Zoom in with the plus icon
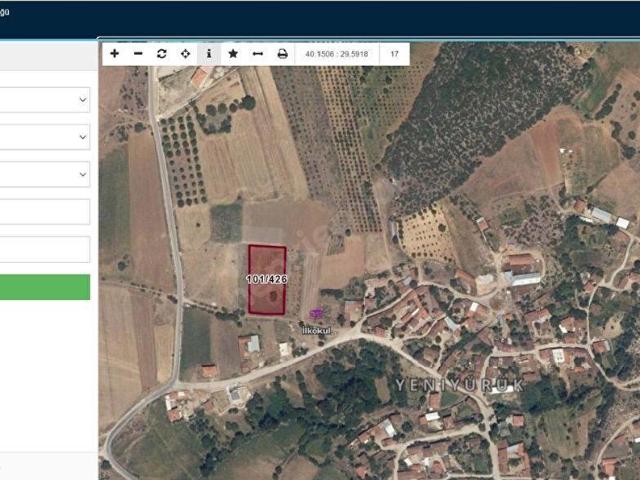Viewport: 640px width, 480px height. tap(114, 53)
